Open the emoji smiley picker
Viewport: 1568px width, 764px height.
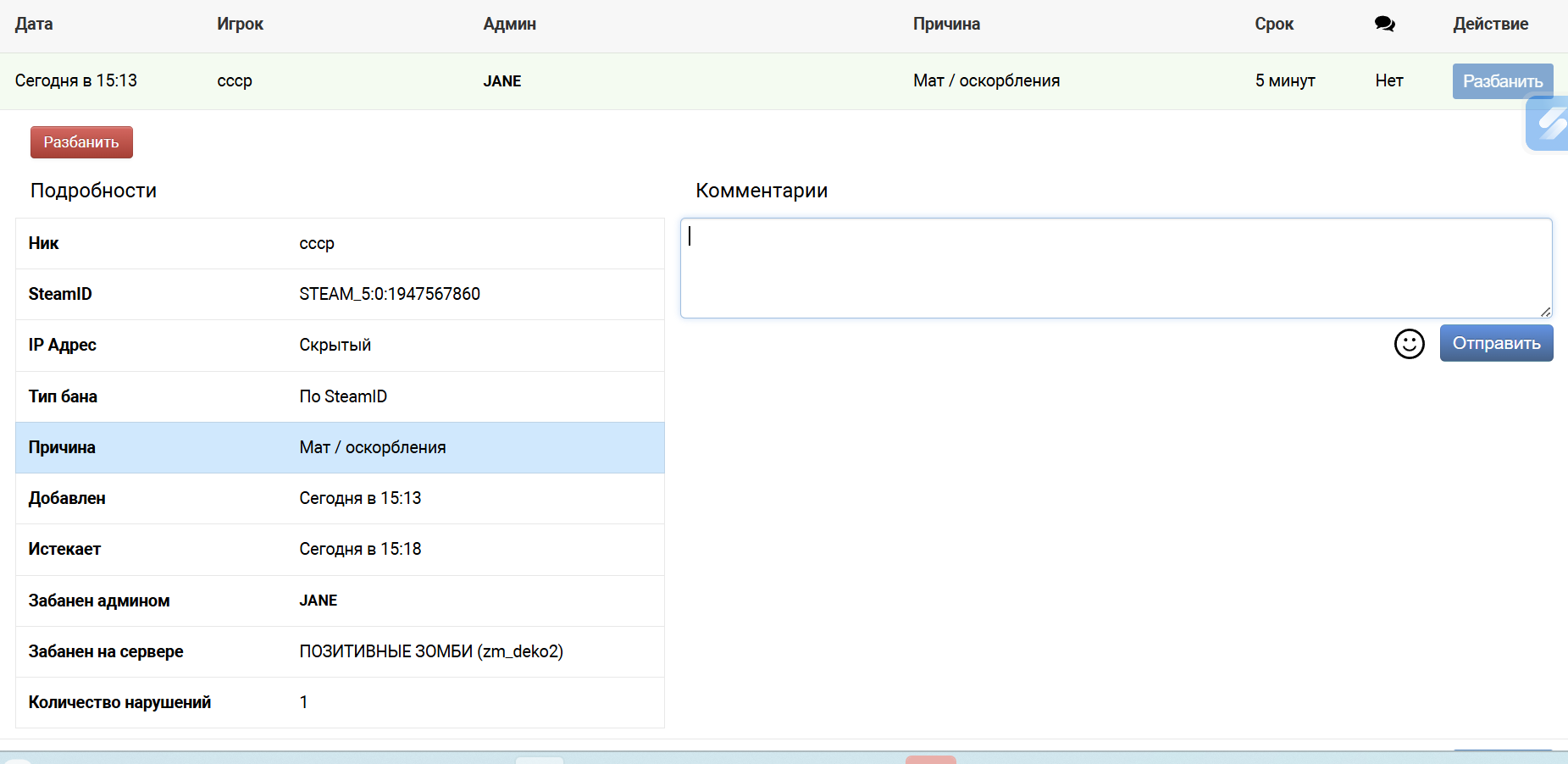(x=1409, y=344)
